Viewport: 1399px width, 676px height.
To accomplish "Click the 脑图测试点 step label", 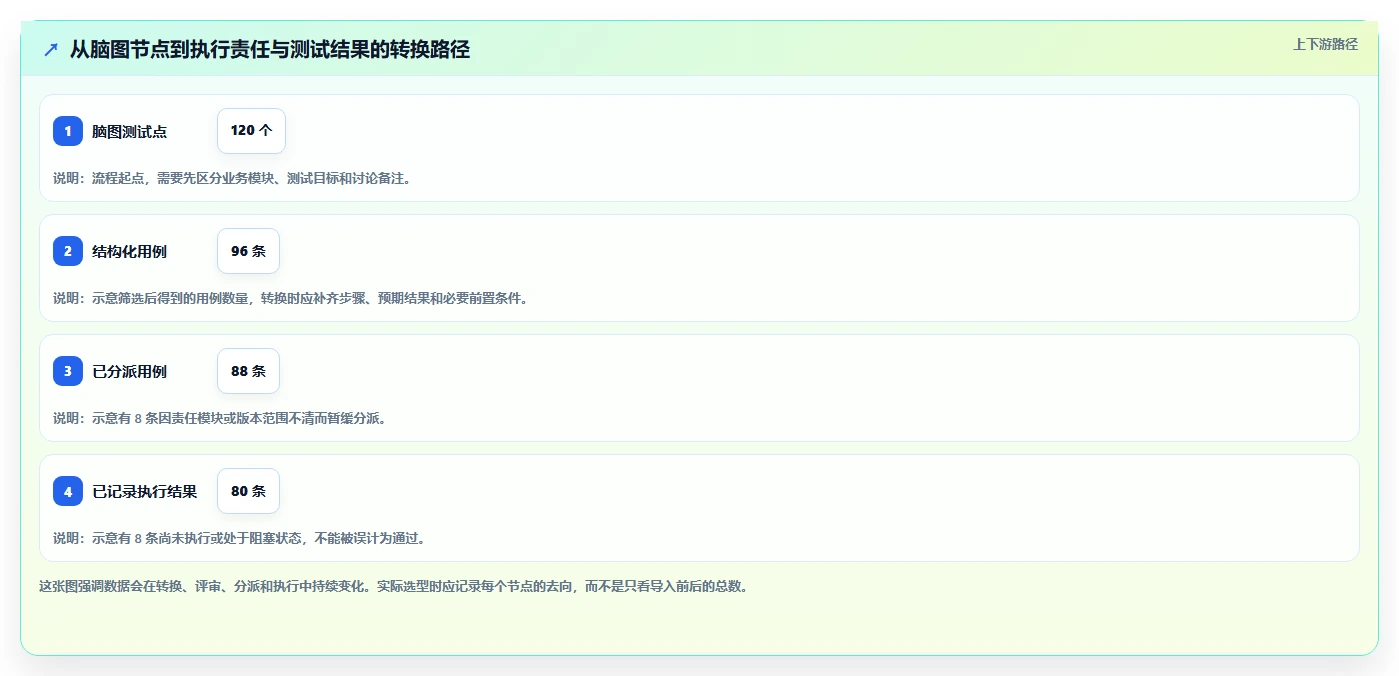I will pyautogui.click(x=130, y=131).
